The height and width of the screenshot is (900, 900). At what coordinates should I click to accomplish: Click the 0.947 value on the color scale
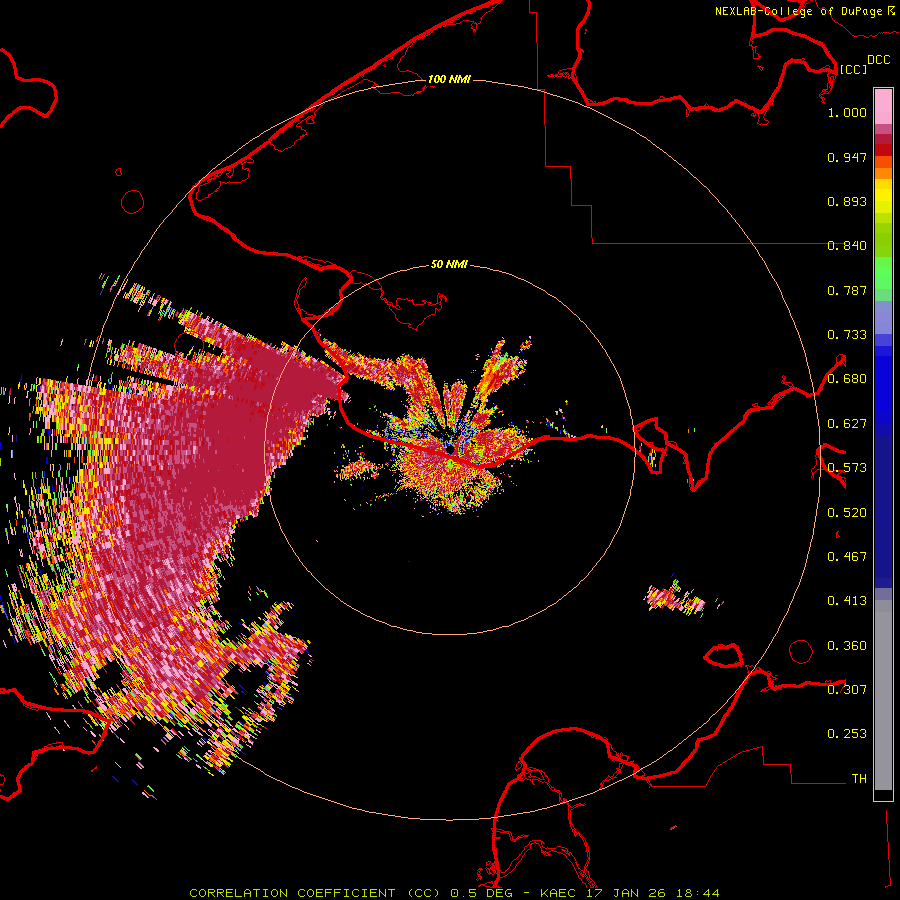[847, 157]
